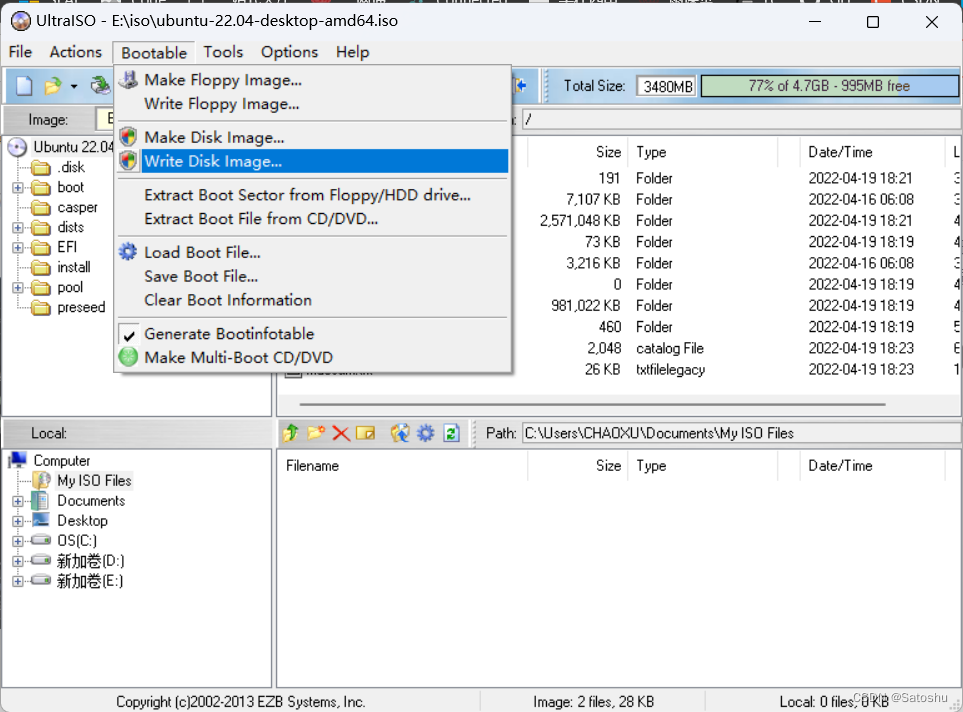The height and width of the screenshot is (712, 963).
Task: Click Load Boot File menu entry
Action: pyautogui.click(x=202, y=253)
